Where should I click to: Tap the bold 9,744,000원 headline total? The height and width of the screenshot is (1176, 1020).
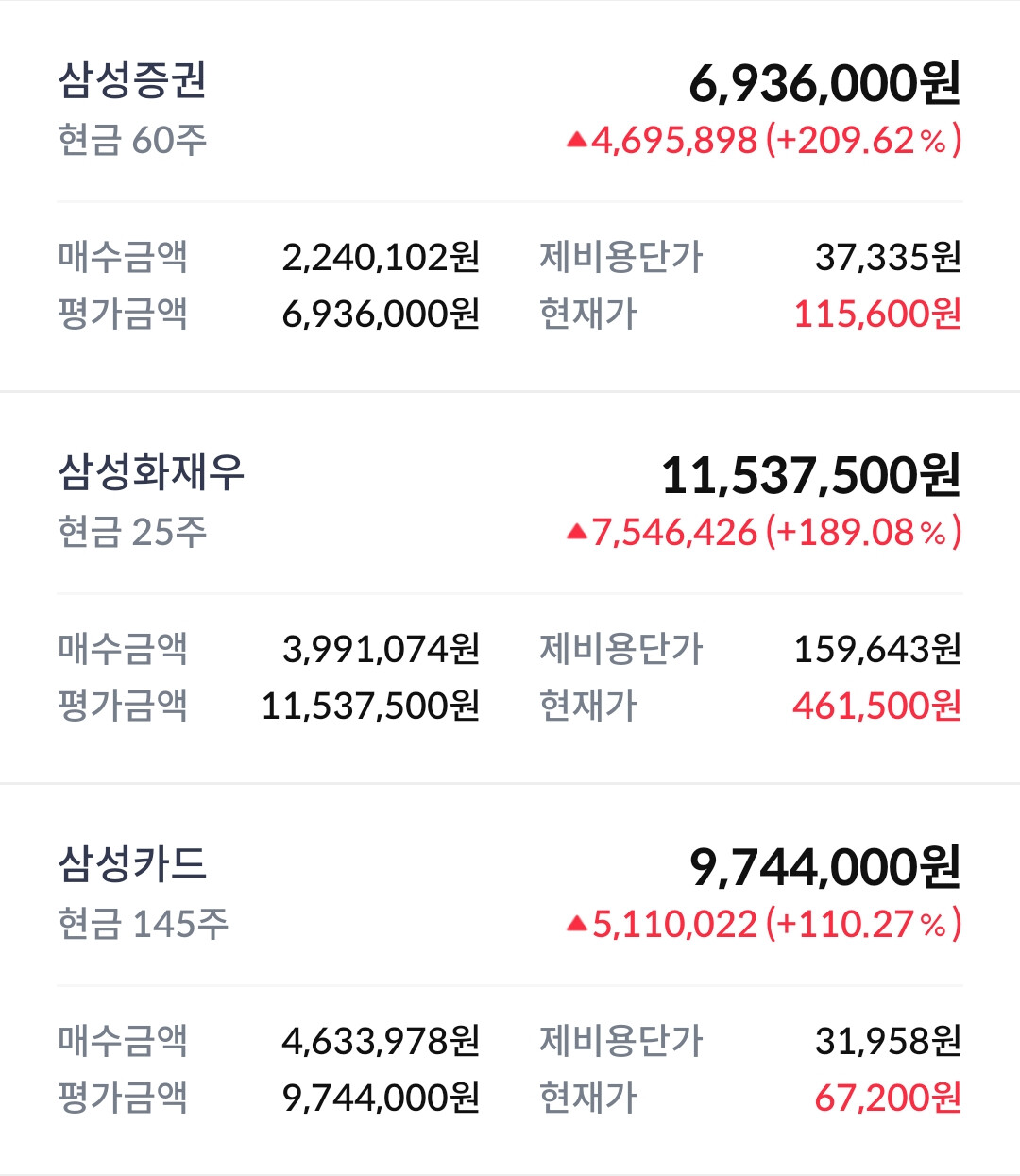[824, 867]
